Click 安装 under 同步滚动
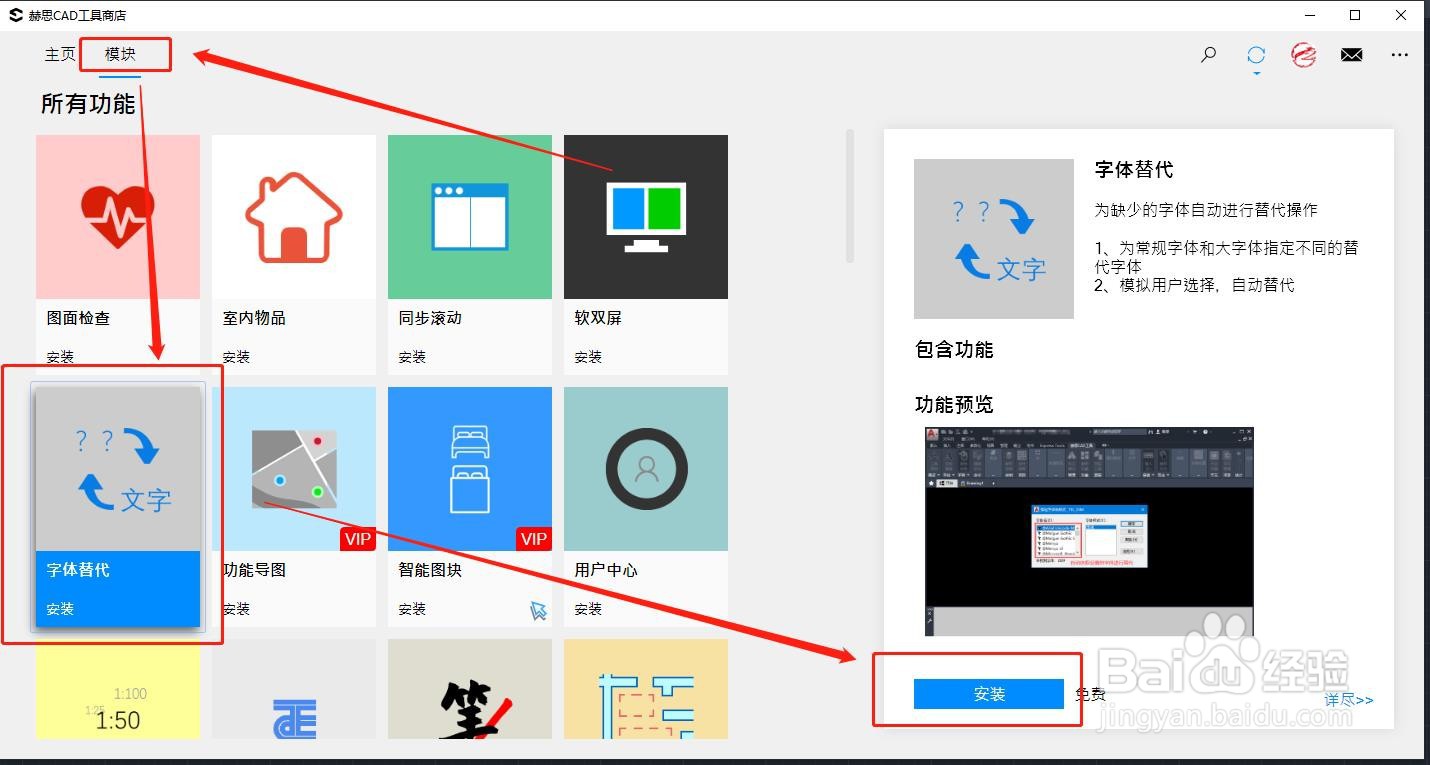 coord(412,357)
